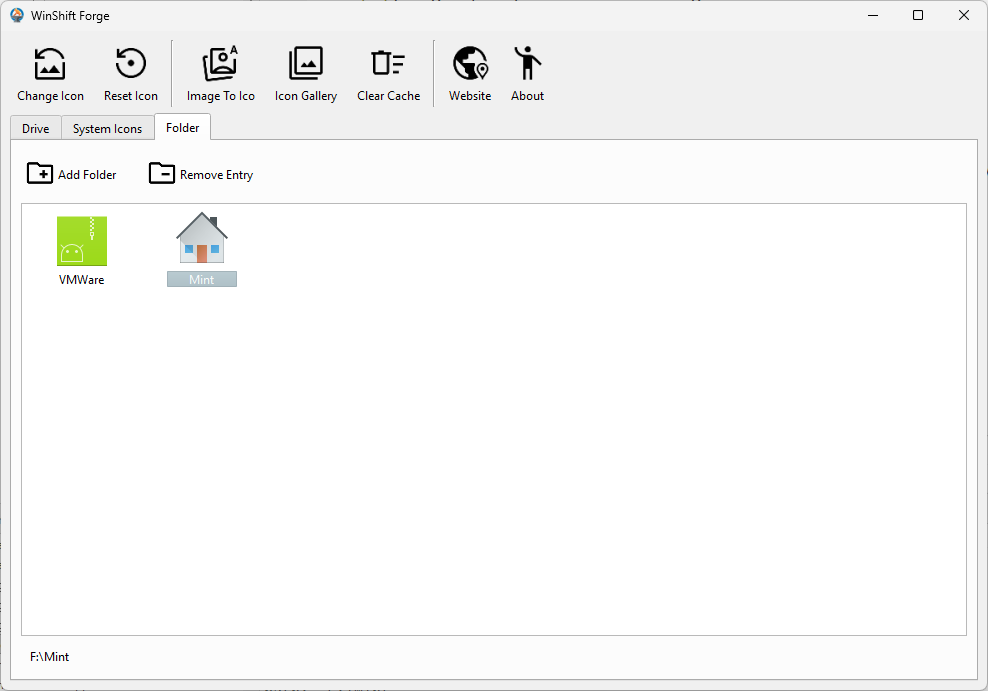Click the F:\Mint path in status bar

point(50,657)
